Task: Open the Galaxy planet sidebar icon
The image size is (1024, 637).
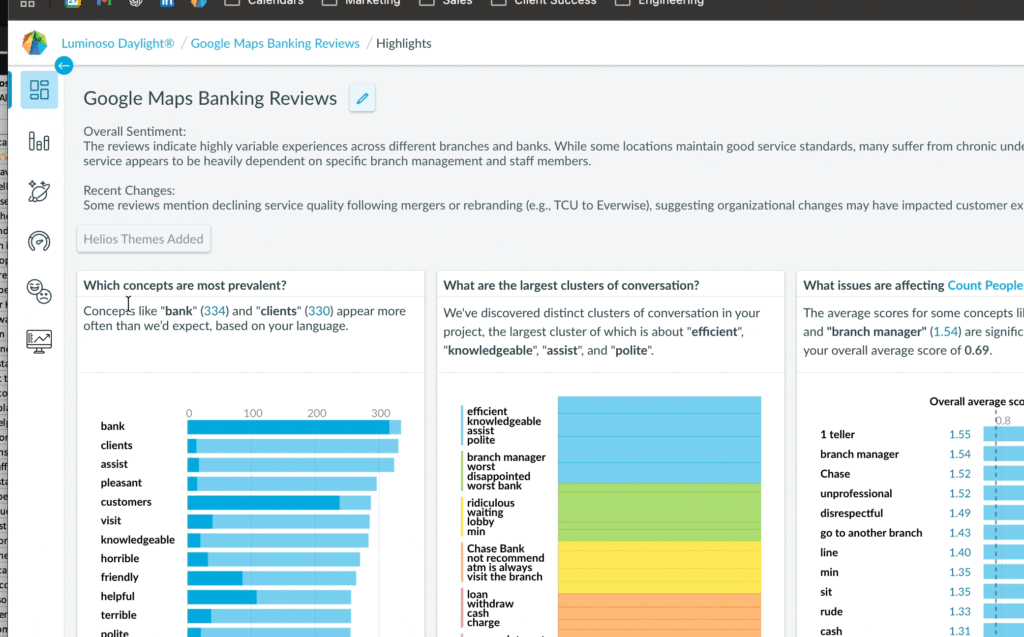Action: [39, 191]
